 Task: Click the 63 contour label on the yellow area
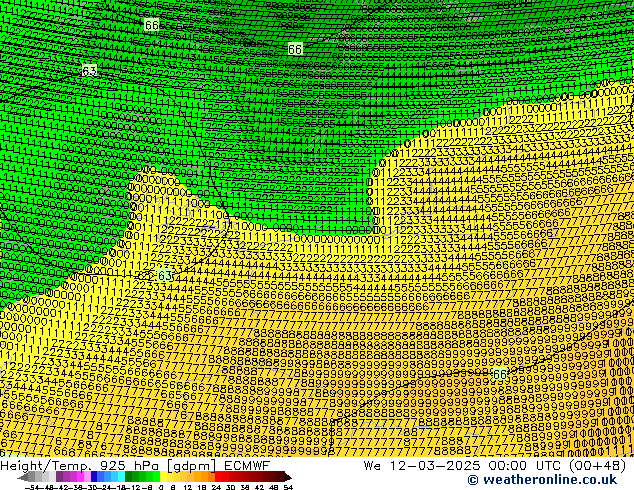[164, 276]
